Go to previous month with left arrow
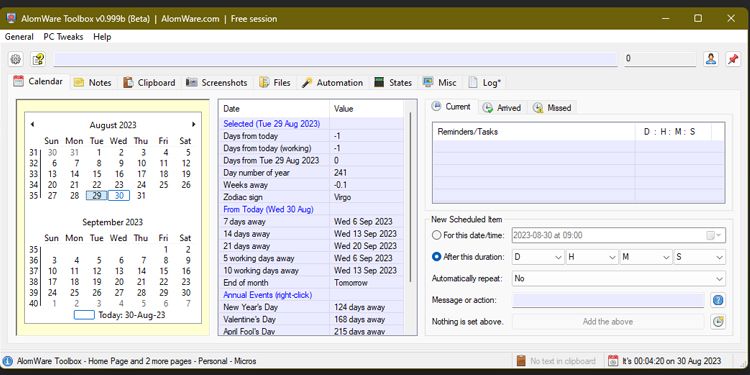This screenshot has height=375, width=750. pyautogui.click(x=32, y=124)
